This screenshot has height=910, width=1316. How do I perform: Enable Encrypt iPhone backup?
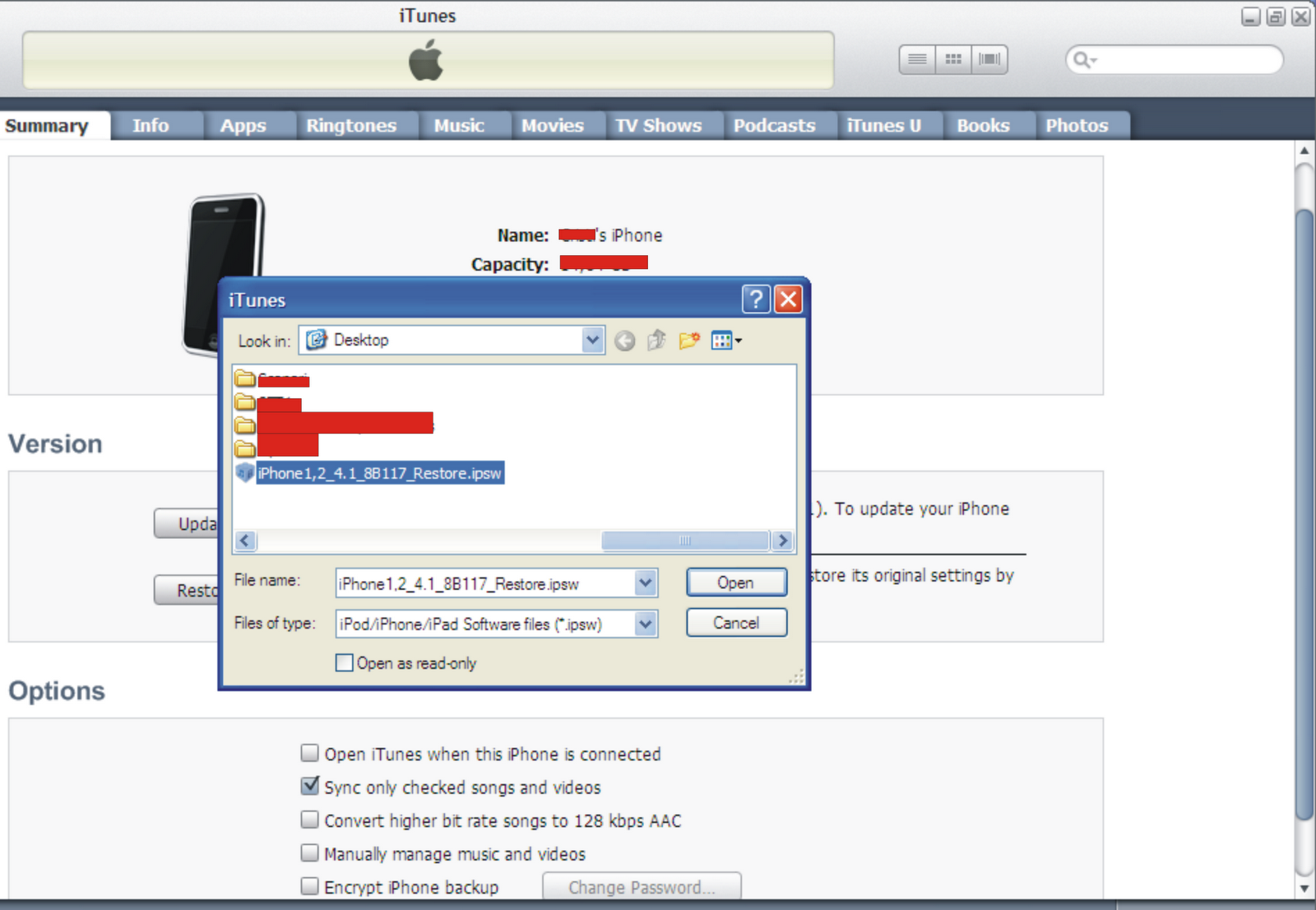coord(309,886)
